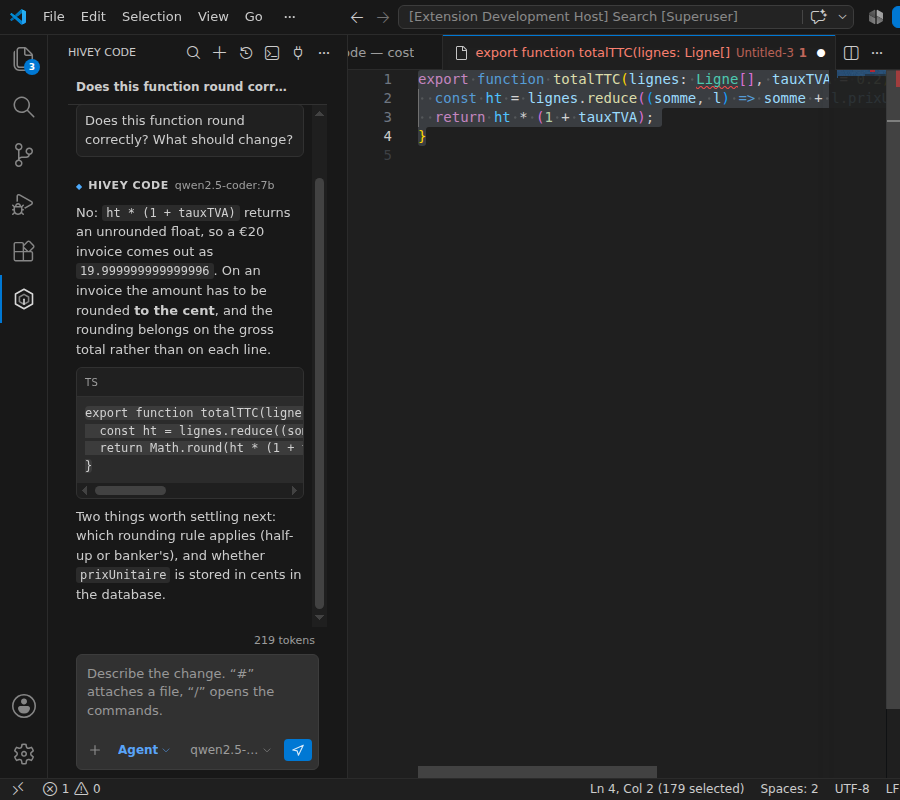
Task: Go forward with the right arrow
Action: (x=383, y=17)
